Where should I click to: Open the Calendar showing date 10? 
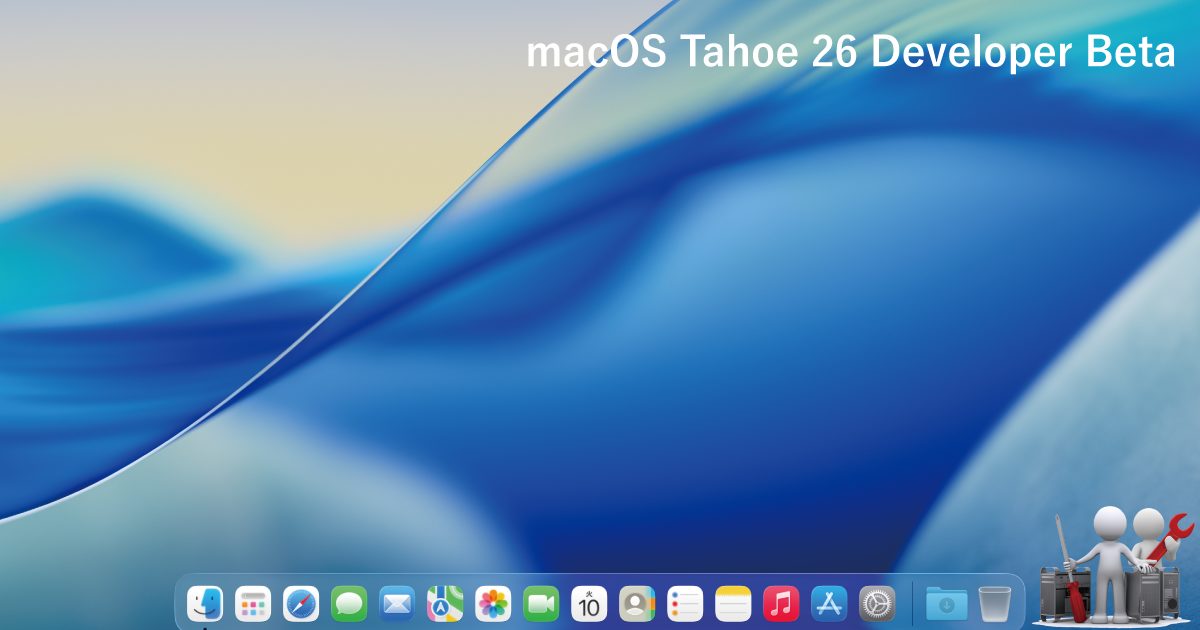click(588, 603)
